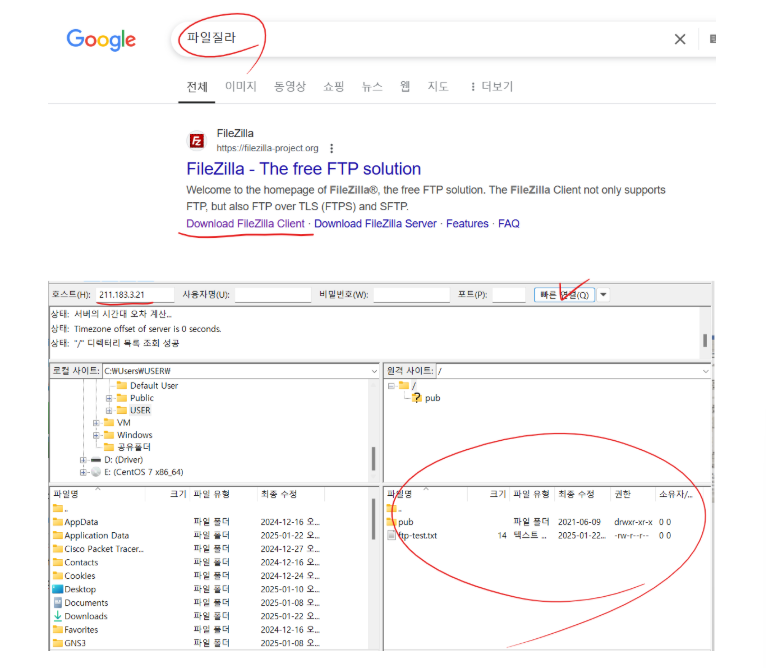
Task: Click the search field containing 파일질라
Action: click(x=420, y=39)
